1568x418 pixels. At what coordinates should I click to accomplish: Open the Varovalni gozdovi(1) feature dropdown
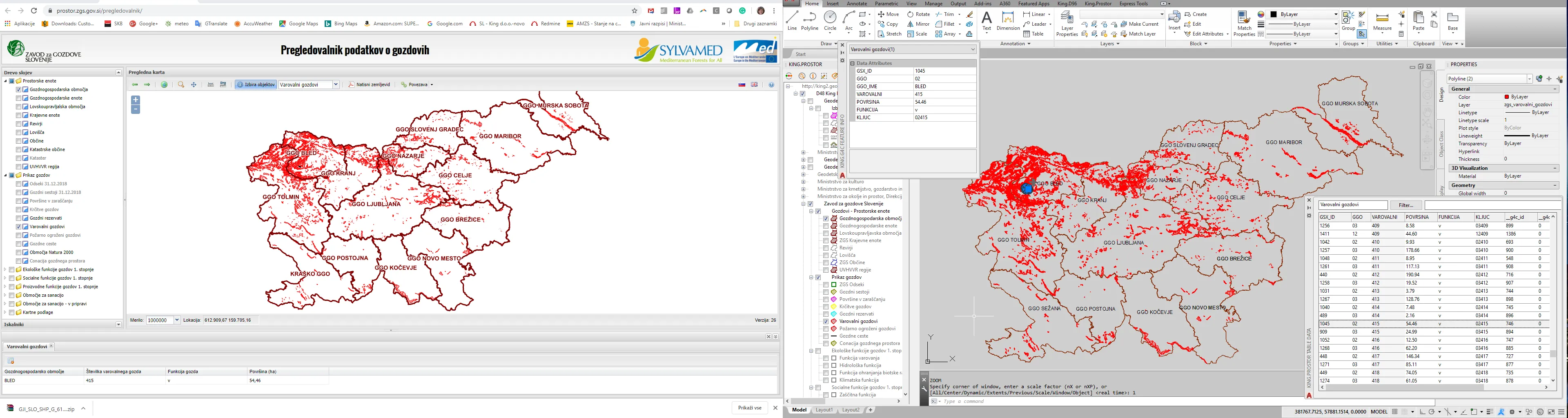(x=973, y=49)
